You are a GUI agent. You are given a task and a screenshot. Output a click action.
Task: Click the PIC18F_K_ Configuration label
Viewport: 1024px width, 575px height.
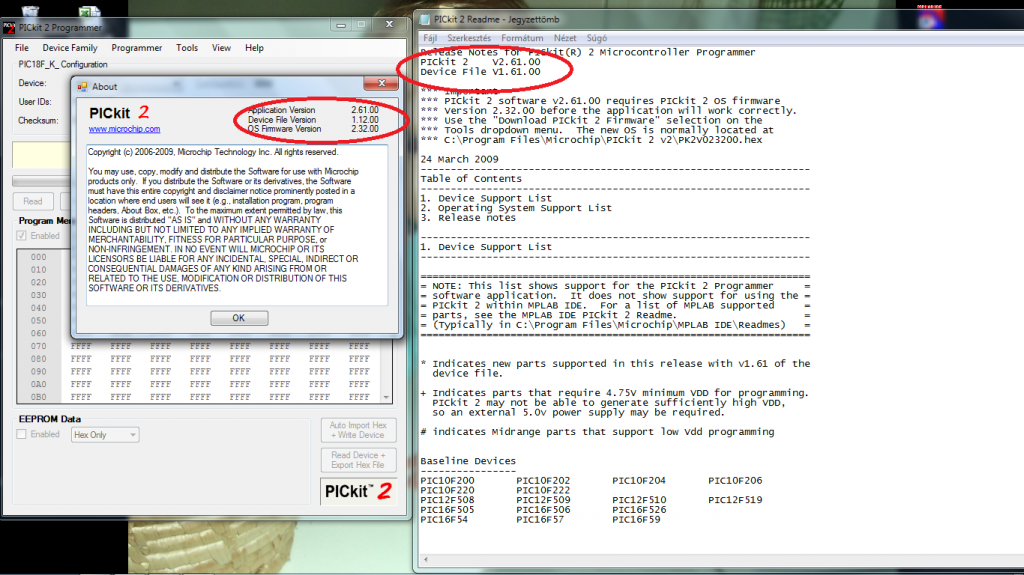pyautogui.click(x=63, y=65)
